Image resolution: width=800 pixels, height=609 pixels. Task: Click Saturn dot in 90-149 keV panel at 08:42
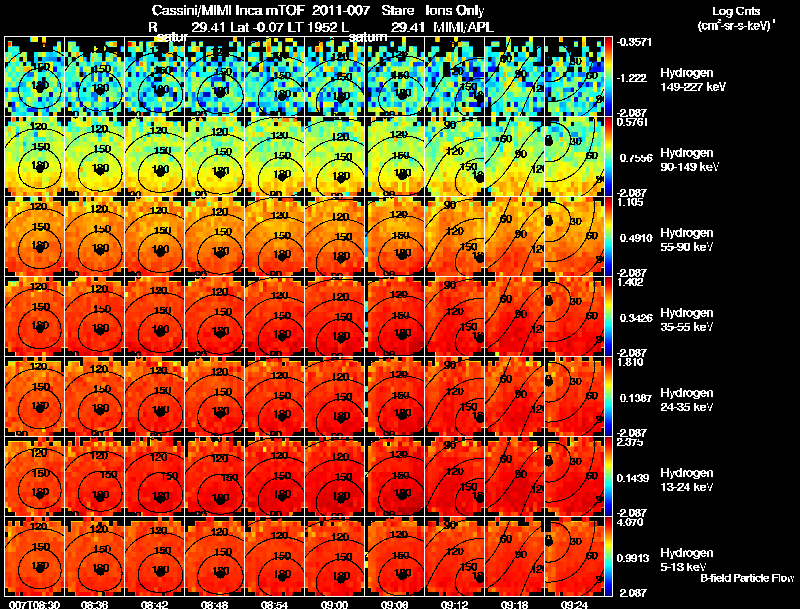[x=161, y=172]
